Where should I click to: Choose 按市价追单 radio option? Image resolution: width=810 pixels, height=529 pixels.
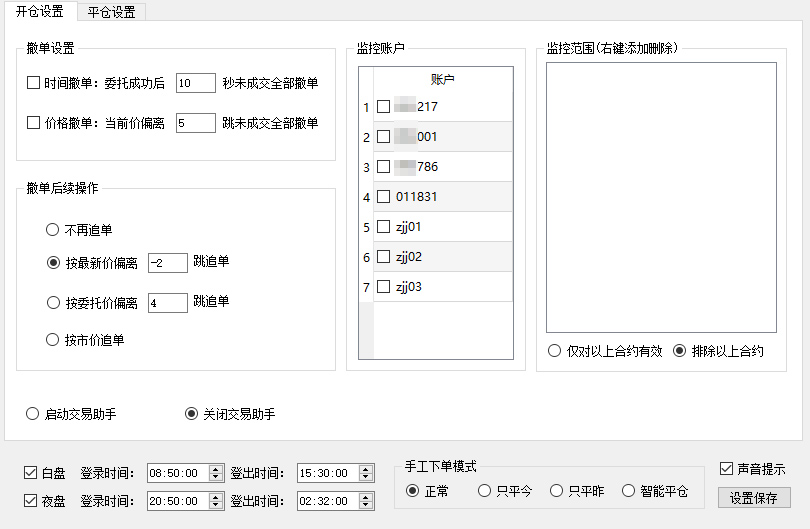[x=53, y=340]
